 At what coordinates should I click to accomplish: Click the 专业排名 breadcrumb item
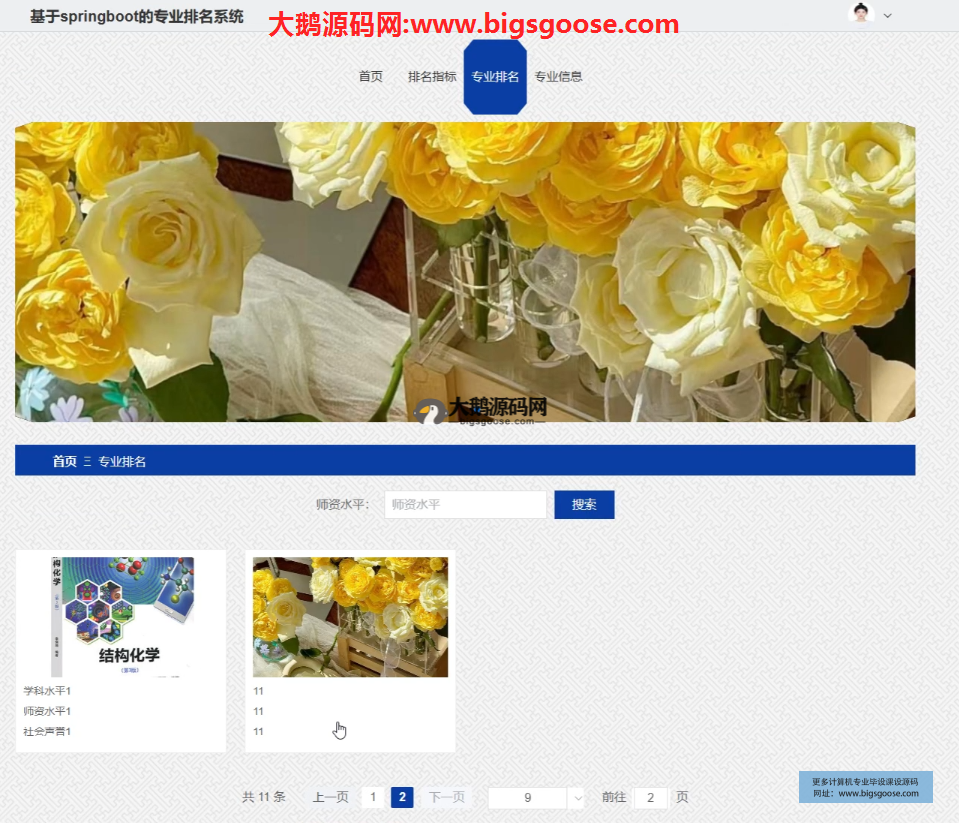[x=122, y=461]
